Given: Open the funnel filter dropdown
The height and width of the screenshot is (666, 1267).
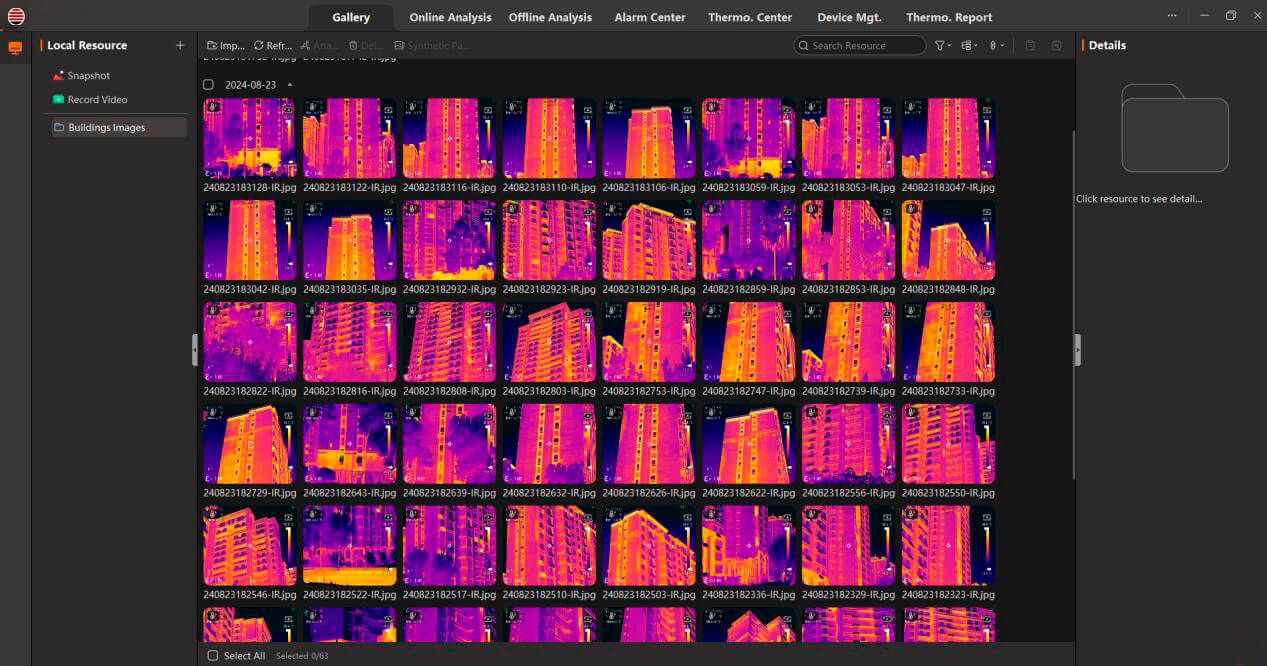Looking at the screenshot, I should coord(942,45).
